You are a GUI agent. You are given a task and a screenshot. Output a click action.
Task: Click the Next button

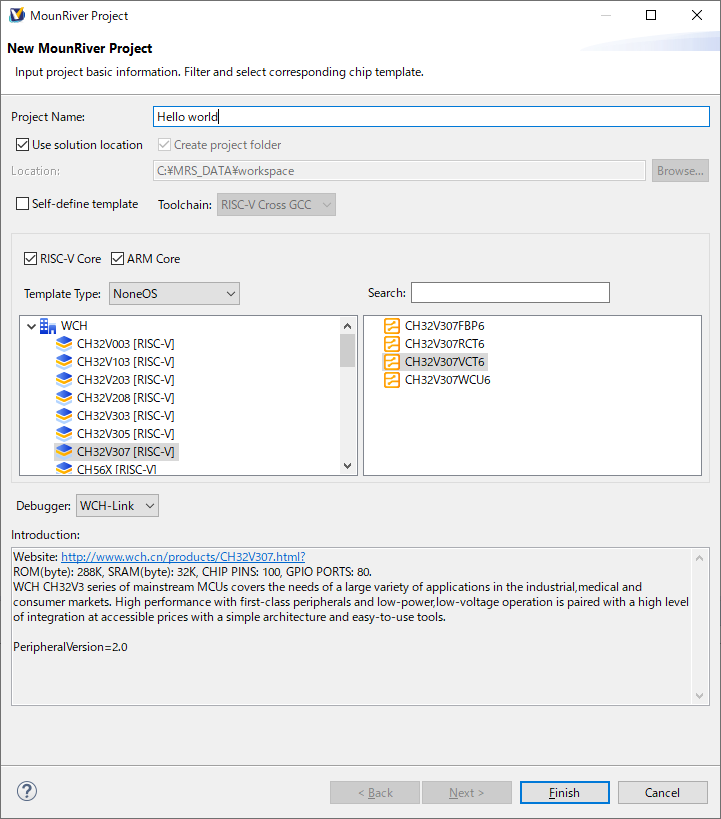point(467,793)
